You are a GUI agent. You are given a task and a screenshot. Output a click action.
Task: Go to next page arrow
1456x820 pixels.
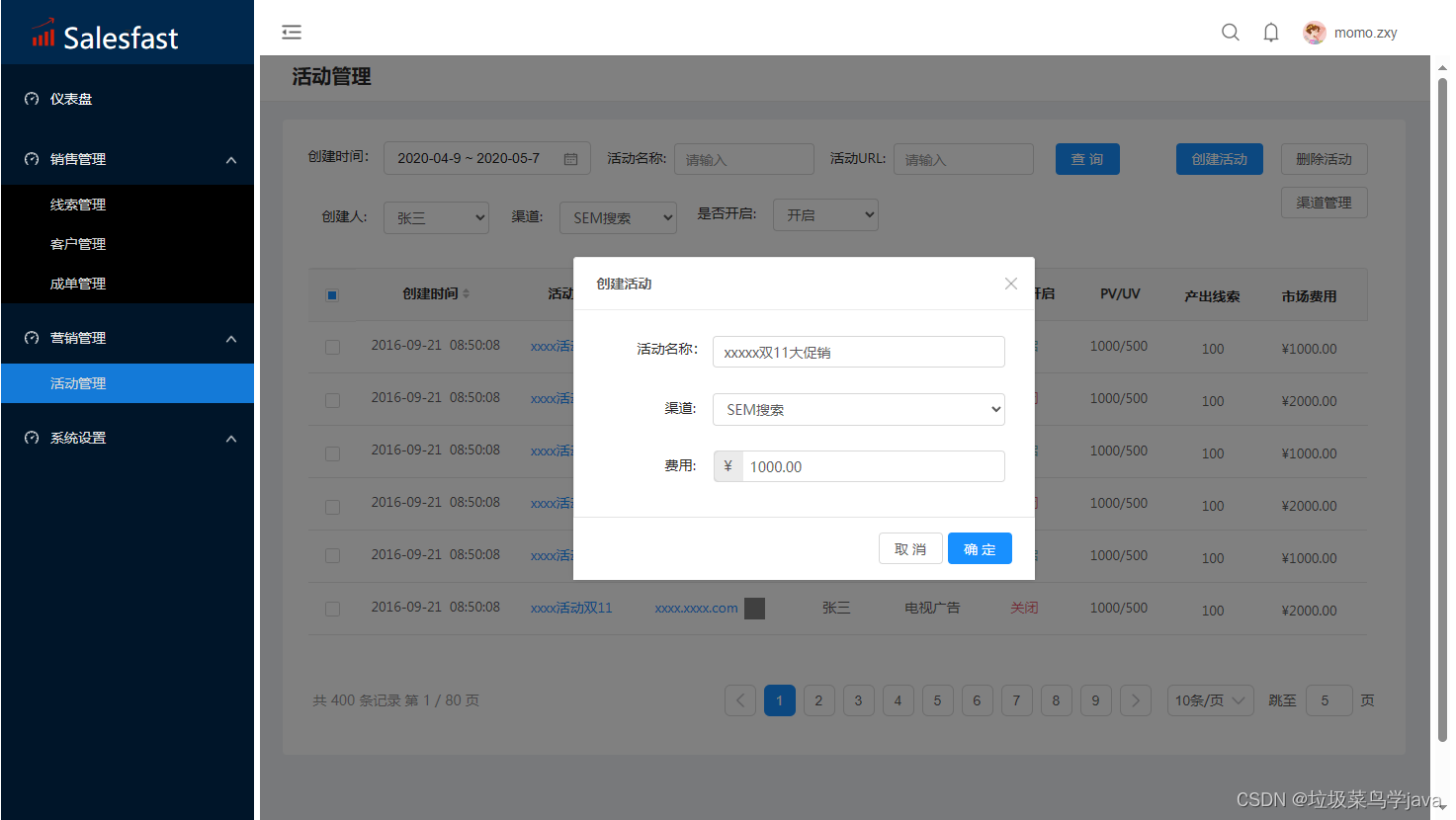point(1136,700)
